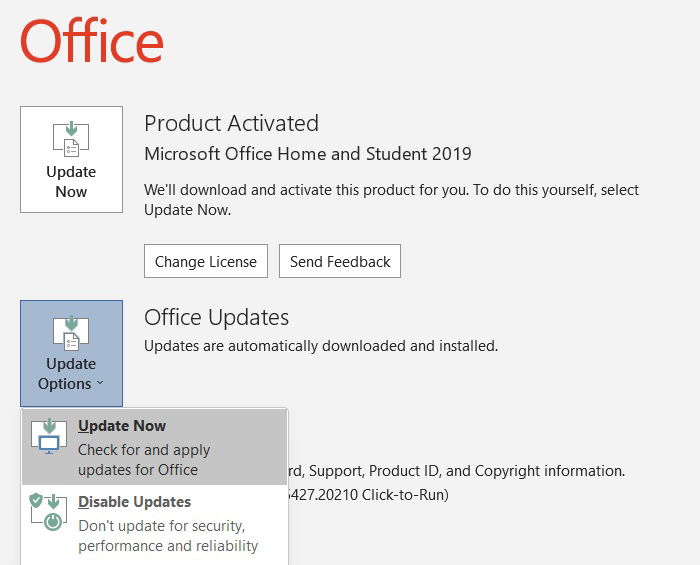The width and height of the screenshot is (700, 565).
Task: Open the Send Feedback button
Action: (340, 262)
